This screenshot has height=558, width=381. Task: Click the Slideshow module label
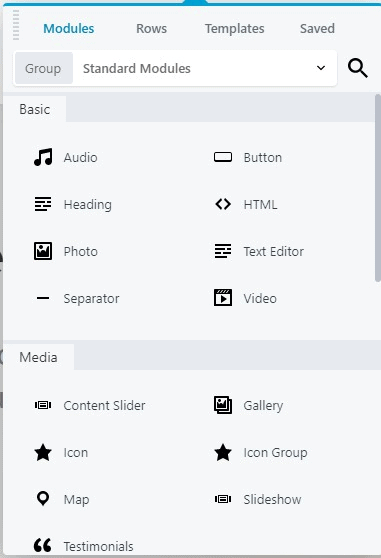click(272, 499)
